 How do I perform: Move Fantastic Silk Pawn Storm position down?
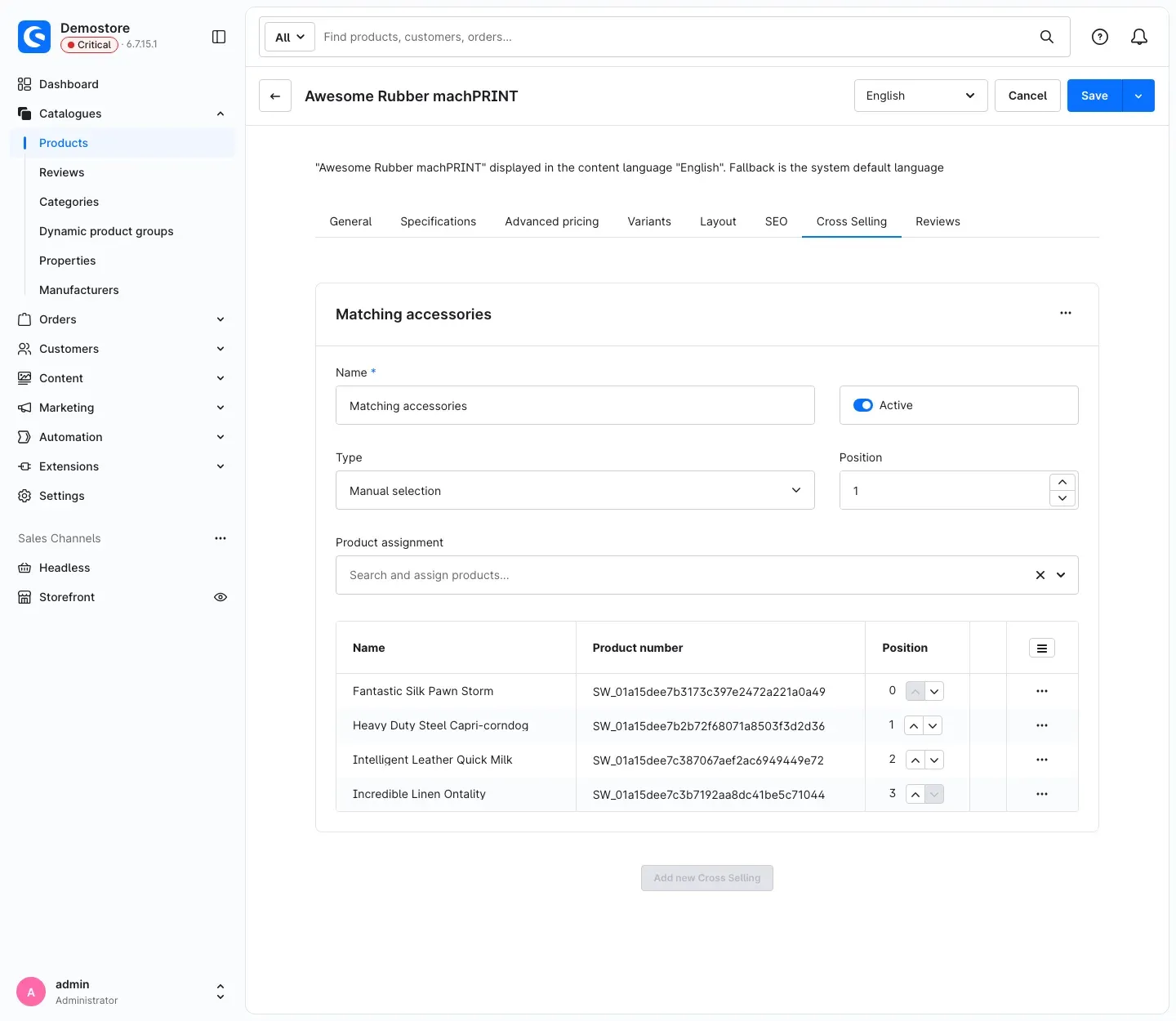click(x=934, y=691)
